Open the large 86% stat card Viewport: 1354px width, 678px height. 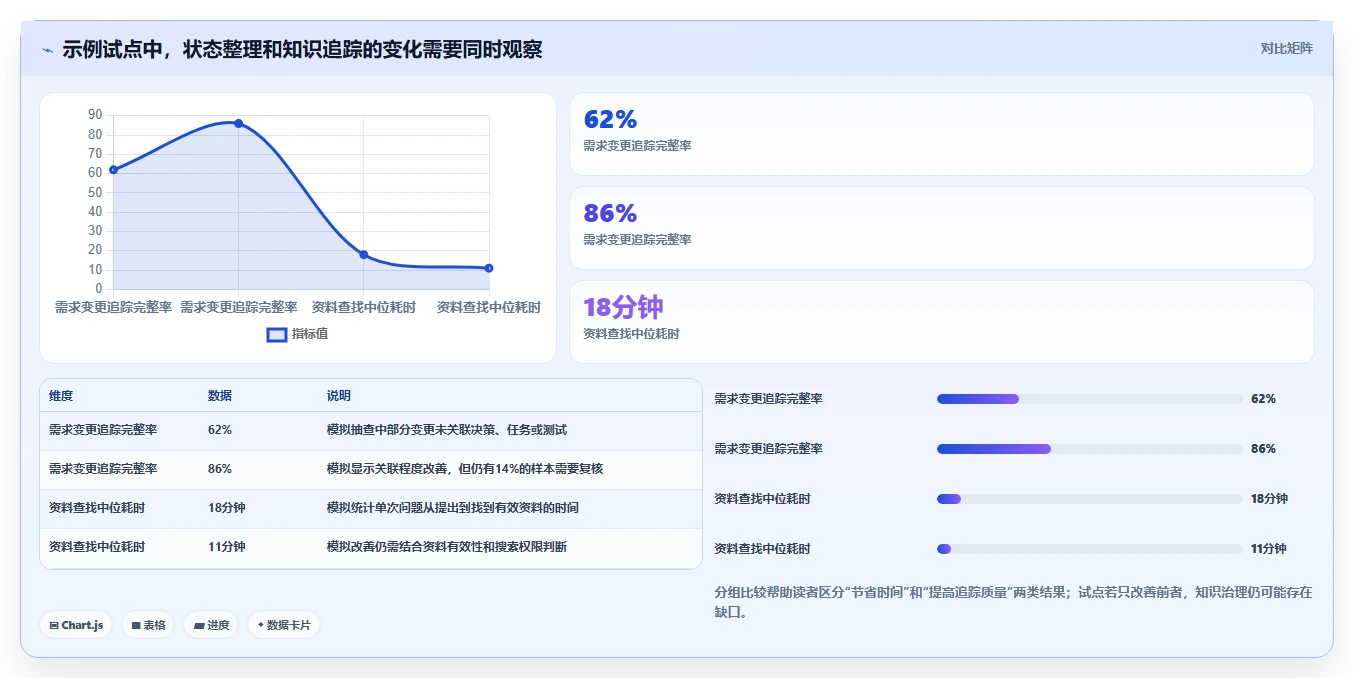click(x=941, y=228)
